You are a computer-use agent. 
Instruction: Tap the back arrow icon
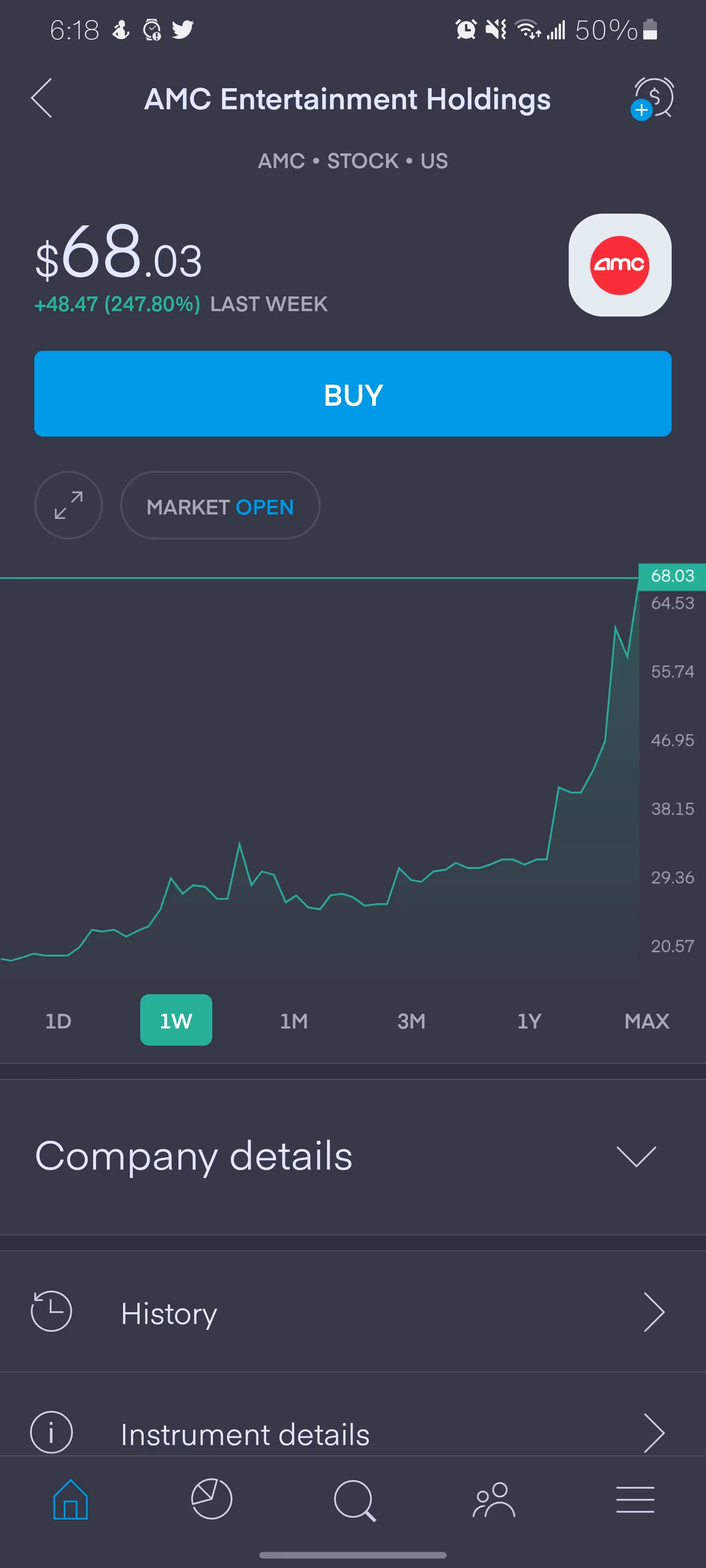pos(41,98)
